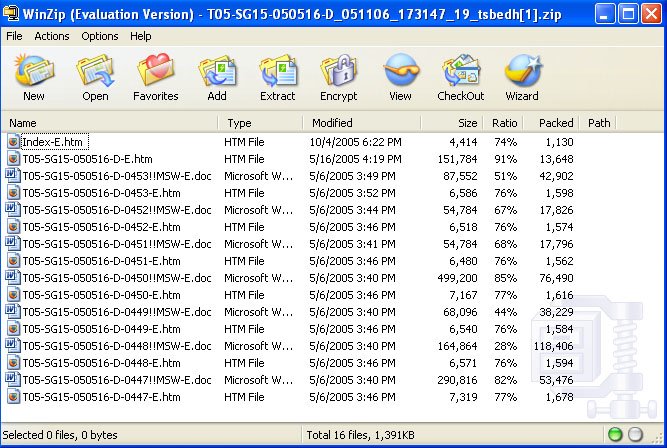
Task: Click the green status light indicator
Action: point(615,434)
